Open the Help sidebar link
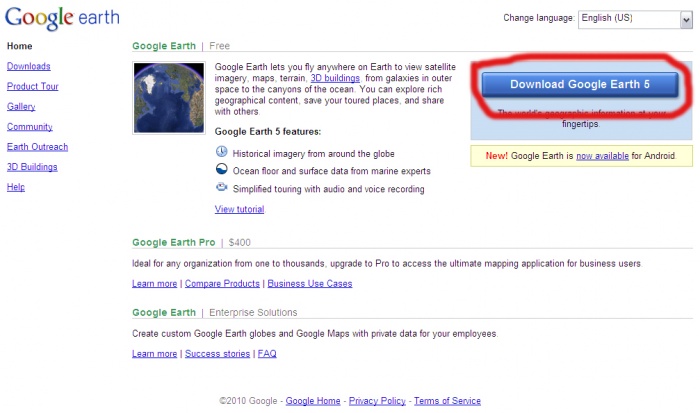The height and width of the screenshot is (413, 700). tap(16, 187)
